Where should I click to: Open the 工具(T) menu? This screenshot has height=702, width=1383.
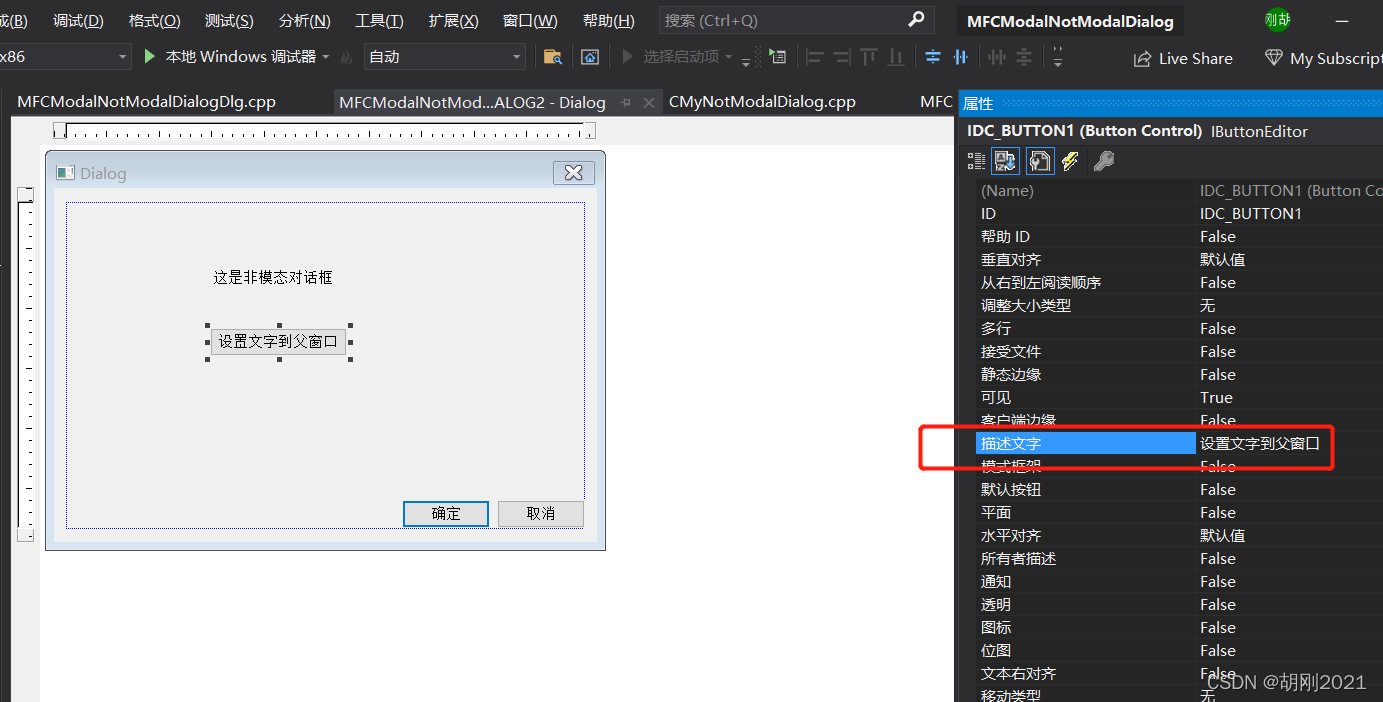379,21
